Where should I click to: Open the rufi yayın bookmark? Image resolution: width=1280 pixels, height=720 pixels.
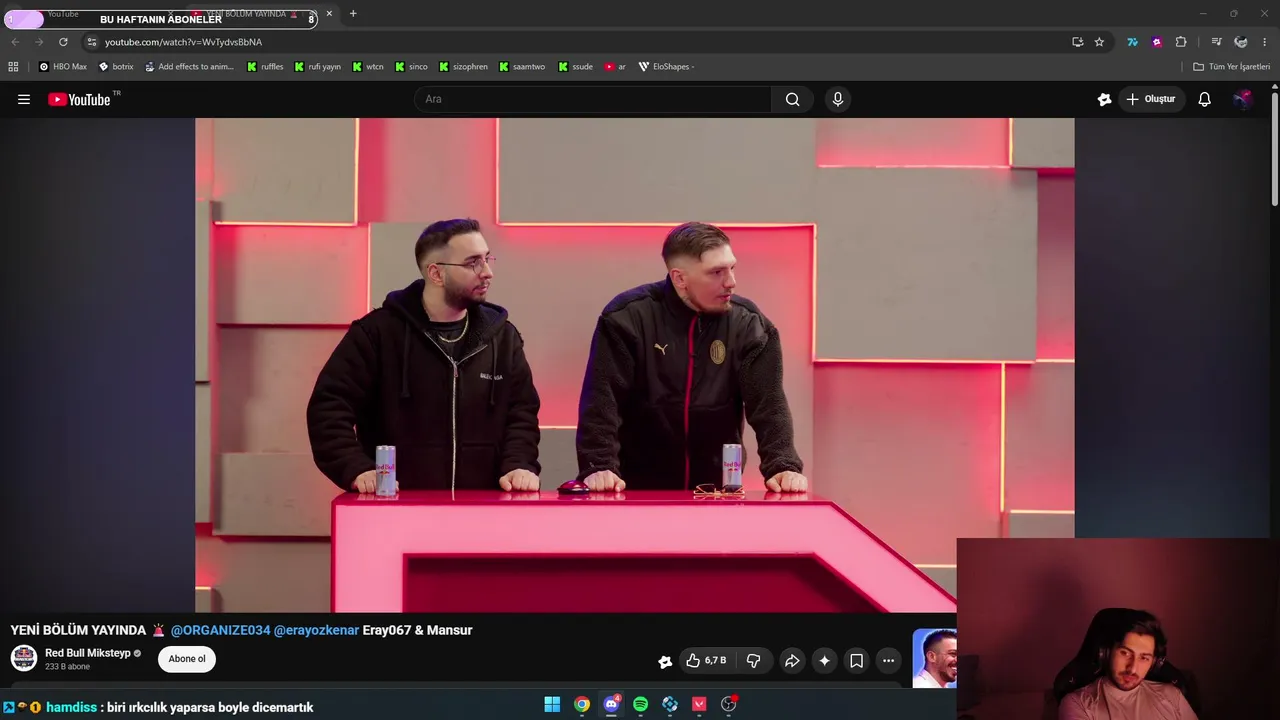coord(317,67)
